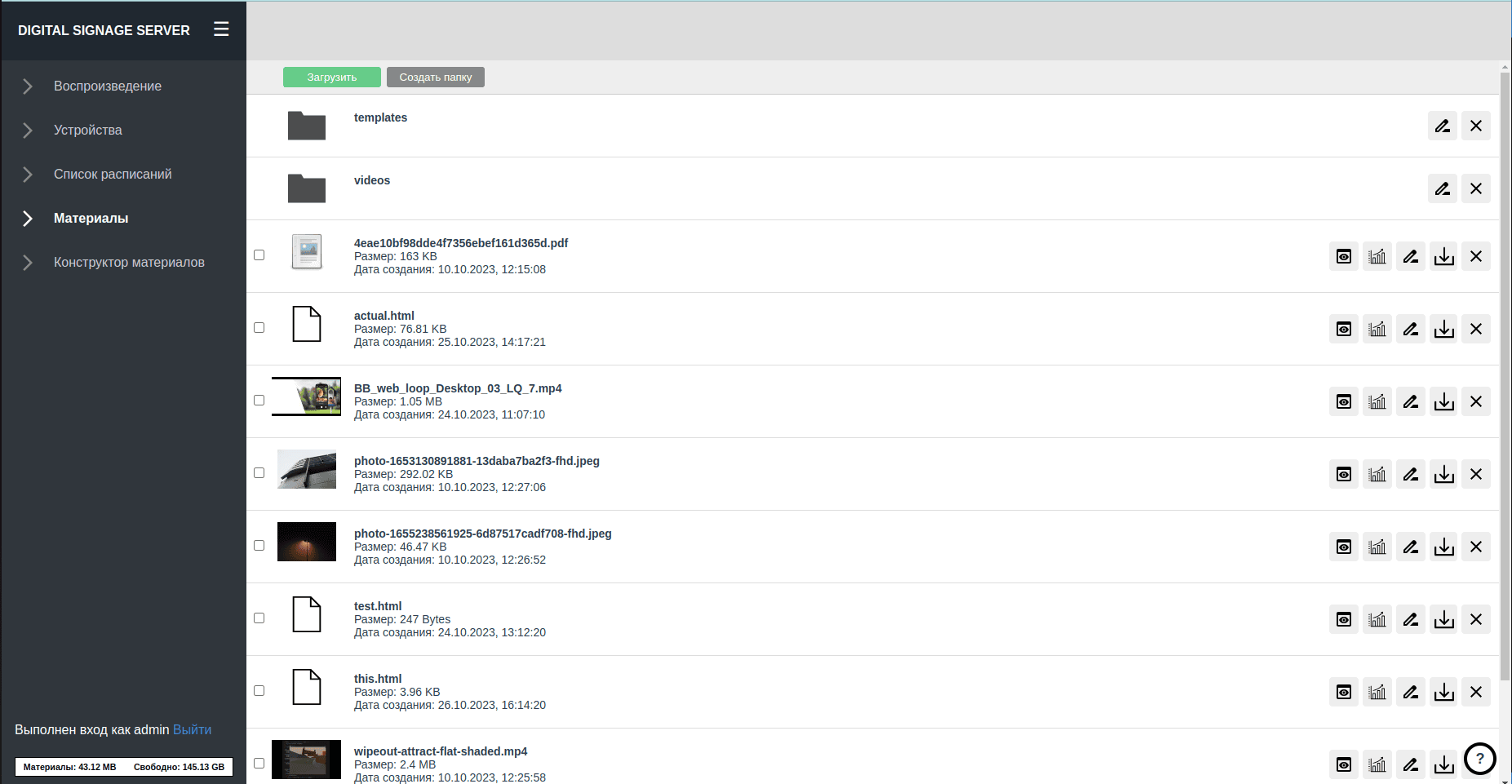The width and height of the screenshot is (1512, 784).
Task: Expand the Воспроизведение section chevron
Action: pos(28,86)
